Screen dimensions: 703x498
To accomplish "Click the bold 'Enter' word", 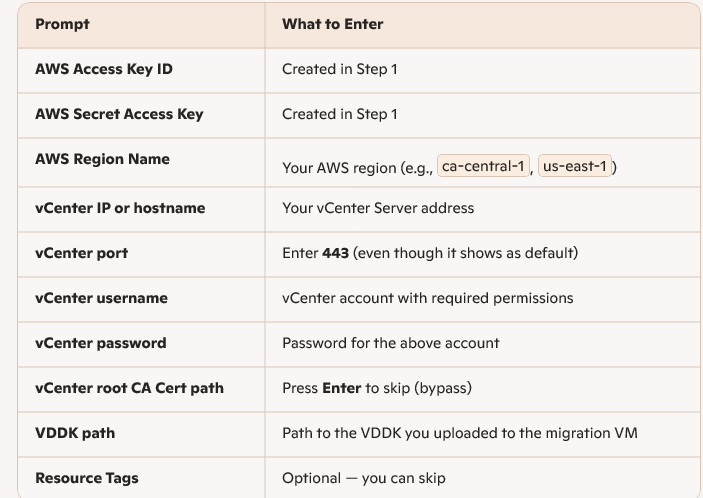I will (341, 388).
